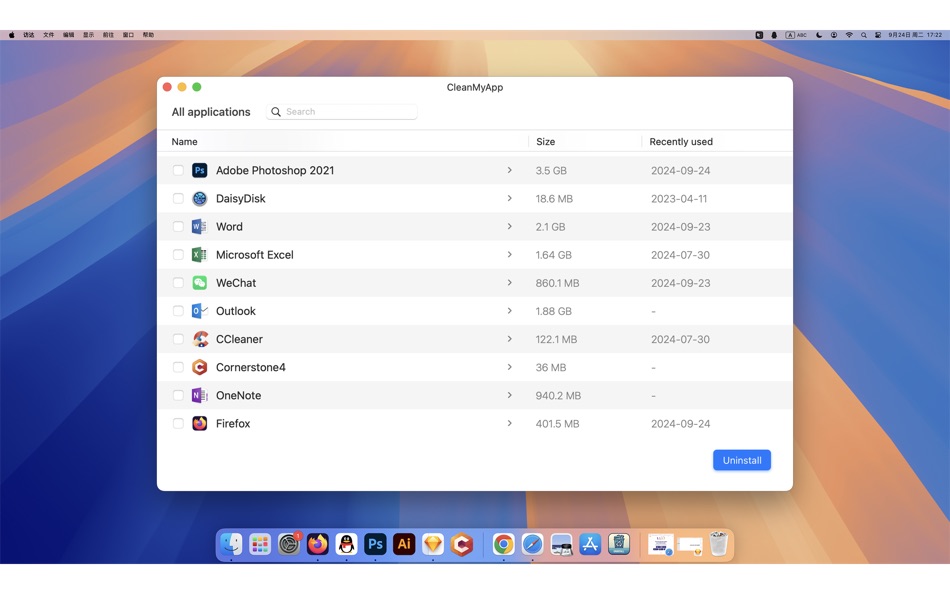Expand the WeChat row chevron

pyautogui.click(x=510, y=282)
